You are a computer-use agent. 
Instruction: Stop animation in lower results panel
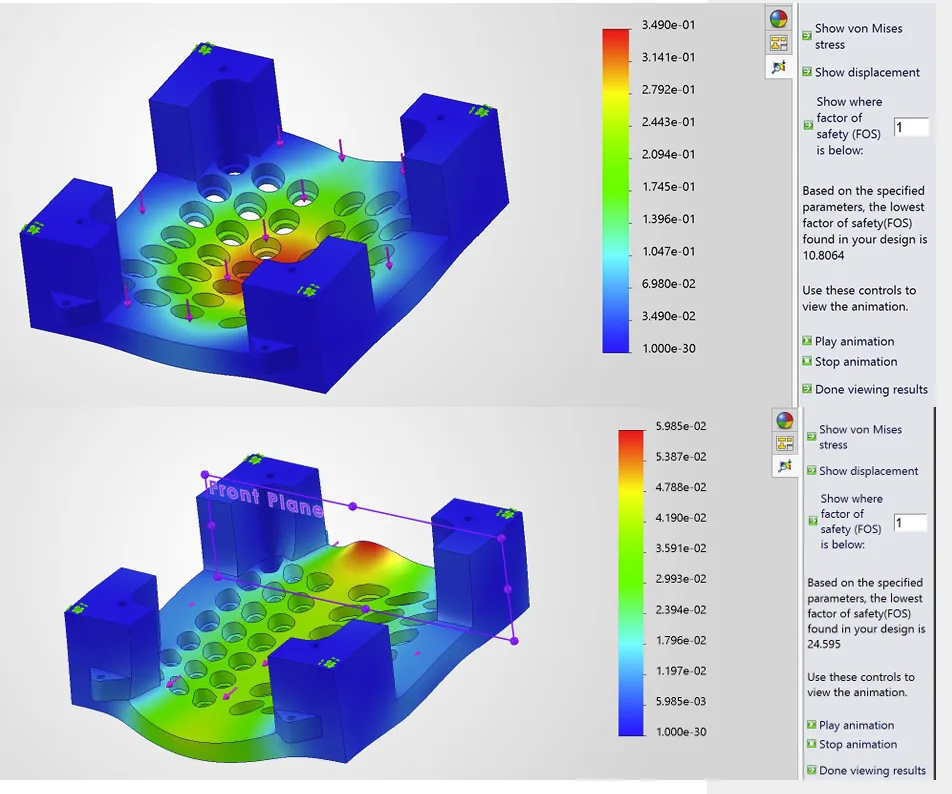852,744
